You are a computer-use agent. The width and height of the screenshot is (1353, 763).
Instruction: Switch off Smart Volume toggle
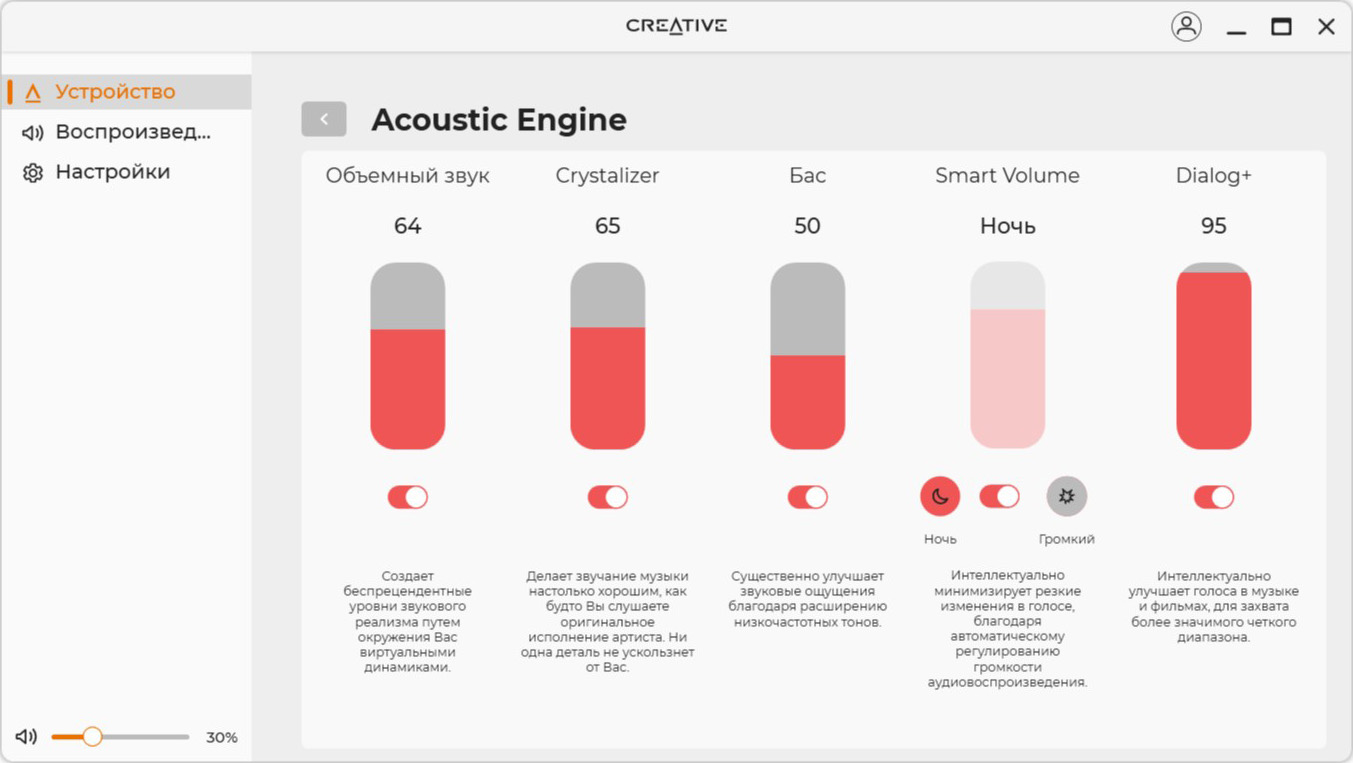point(1000,496)
